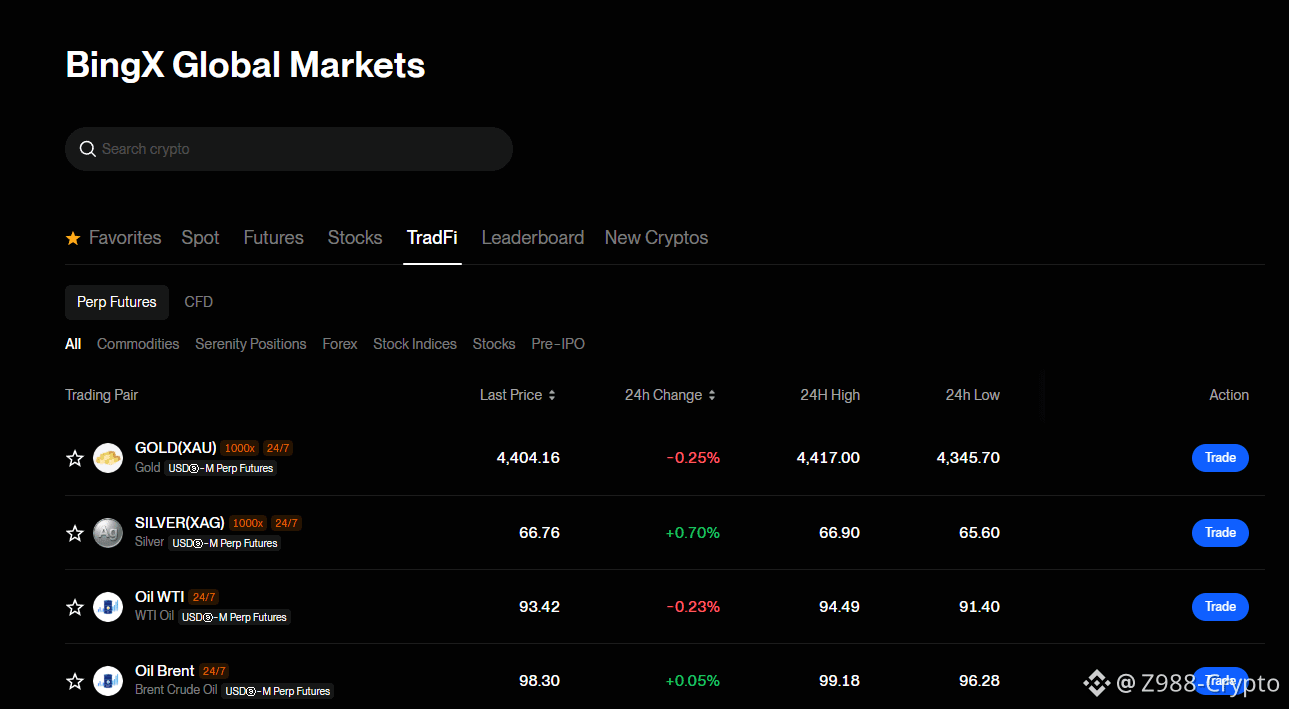Screen dimensions: 1289x709
Task: Focus the Search crypto field
Action: (x=289, y=149)
